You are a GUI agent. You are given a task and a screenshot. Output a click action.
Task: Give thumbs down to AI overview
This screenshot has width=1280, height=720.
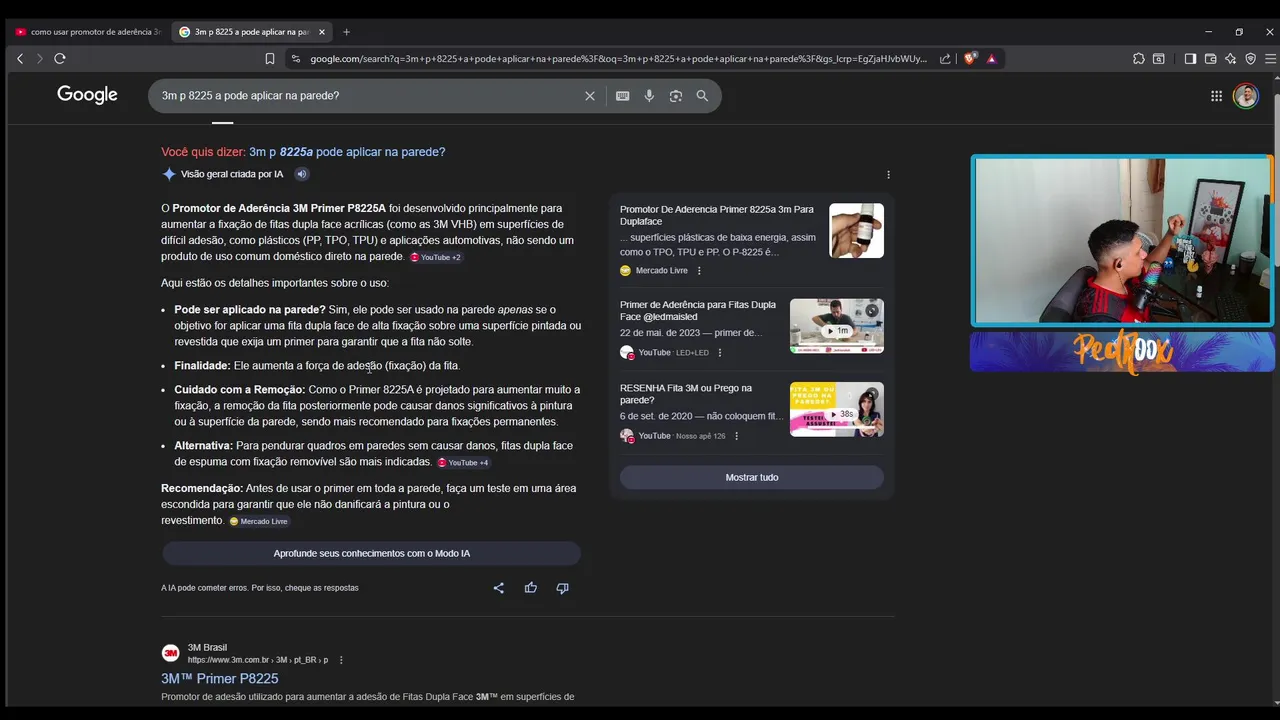coord(562,588)
